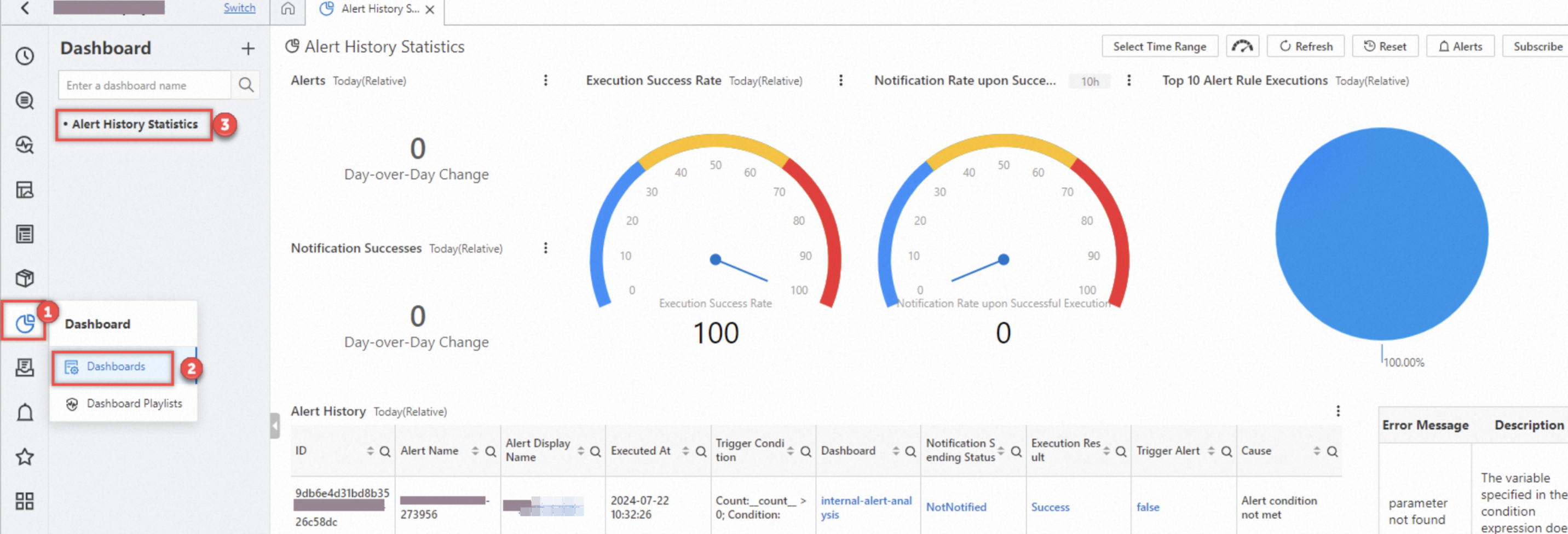Collapse the left dashboard panel with the side handle

point(275,426)
